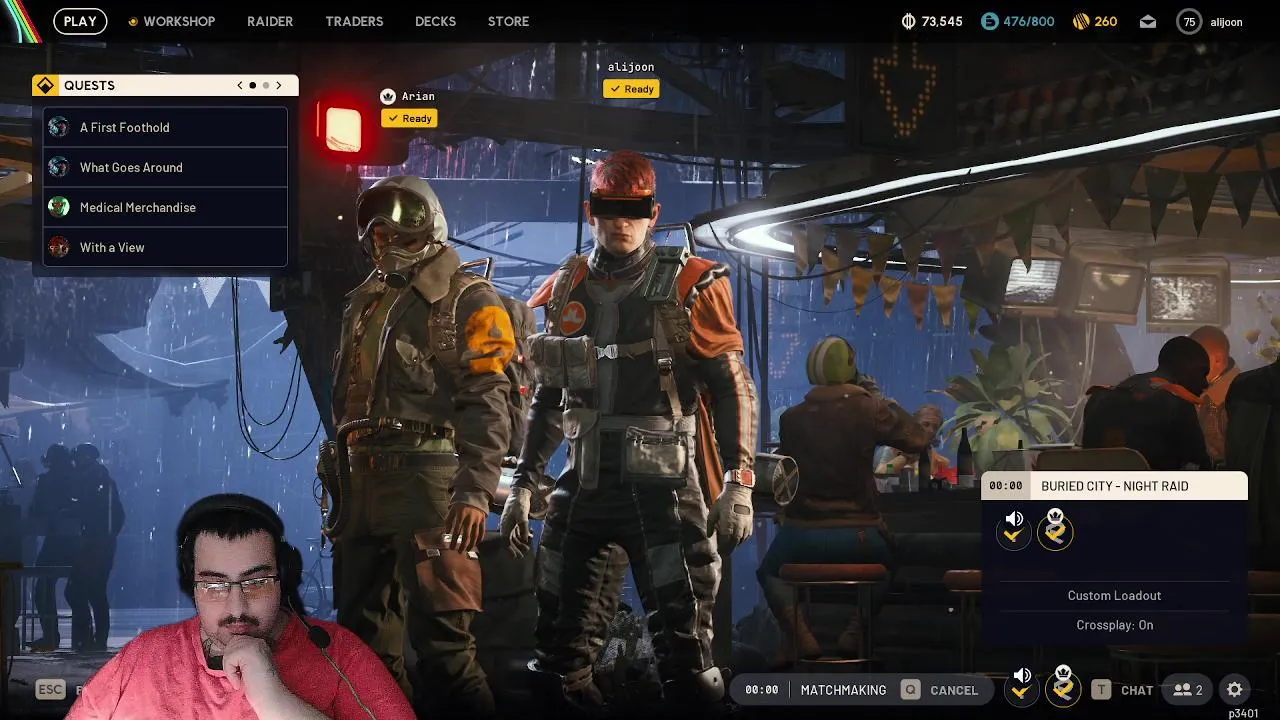Click the 260 token balance
1280x720 pixels.
pos(1106,22)
